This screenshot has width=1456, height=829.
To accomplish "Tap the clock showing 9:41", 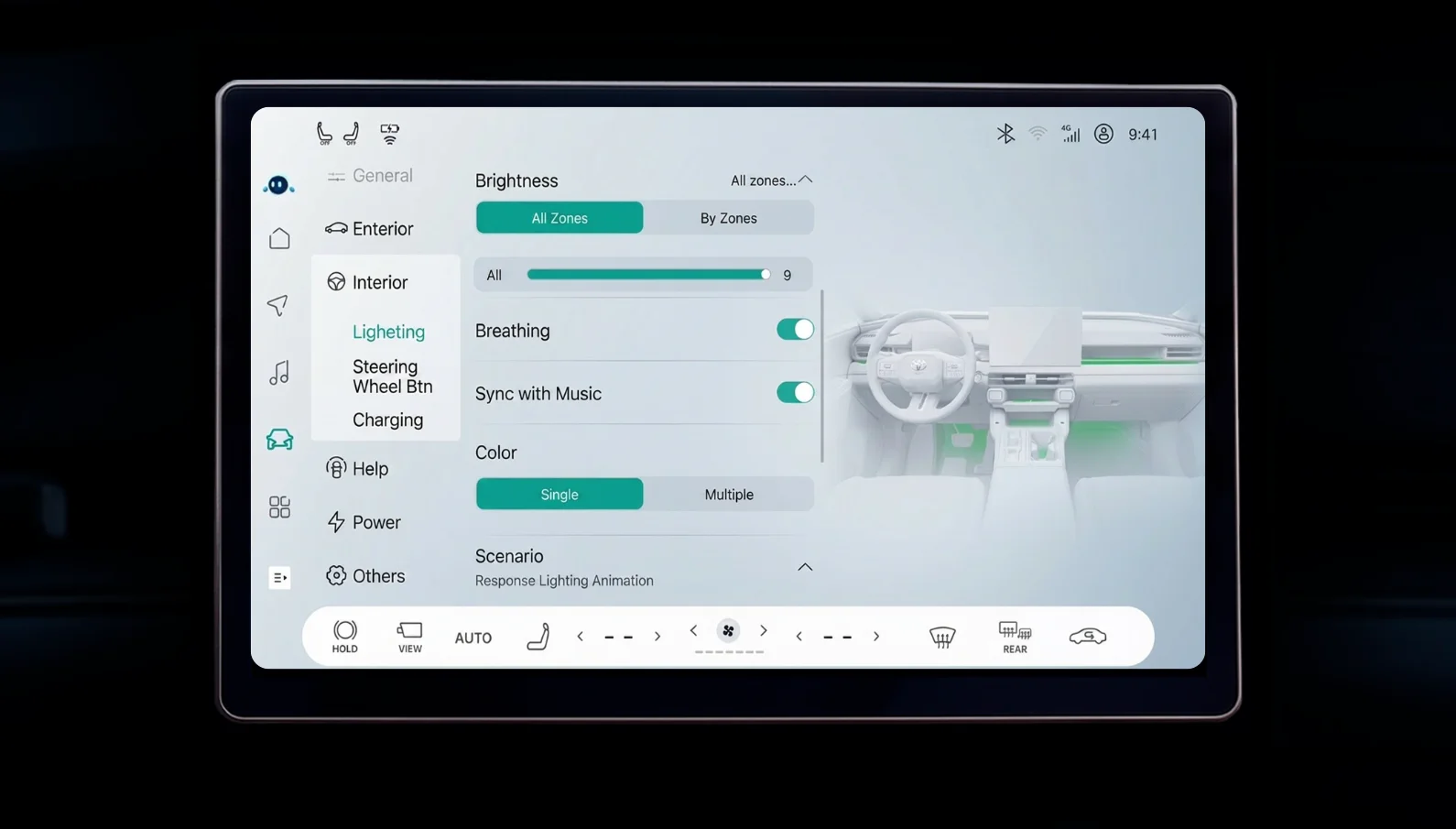I will (x=1143, y=135).
